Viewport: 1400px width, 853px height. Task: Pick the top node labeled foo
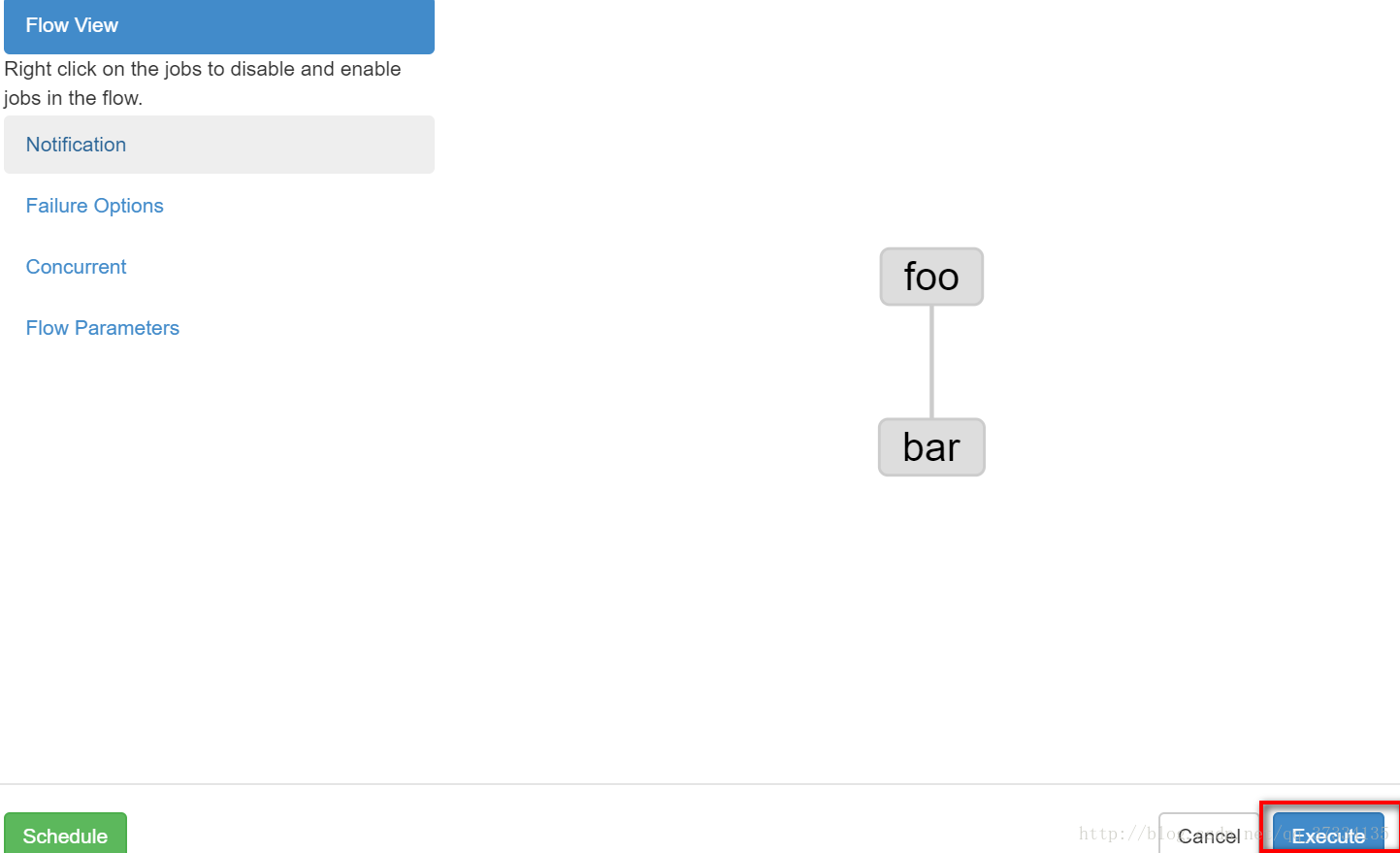click(931, 277)
